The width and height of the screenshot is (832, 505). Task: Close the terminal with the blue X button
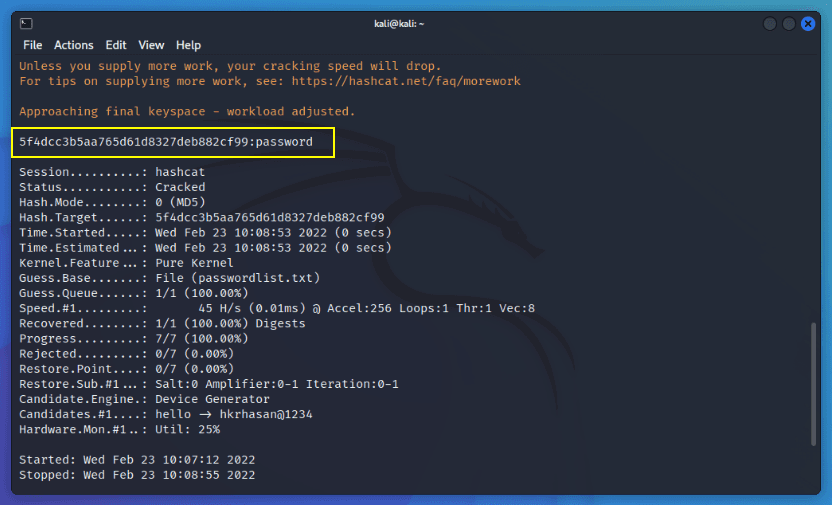(808, 23)
